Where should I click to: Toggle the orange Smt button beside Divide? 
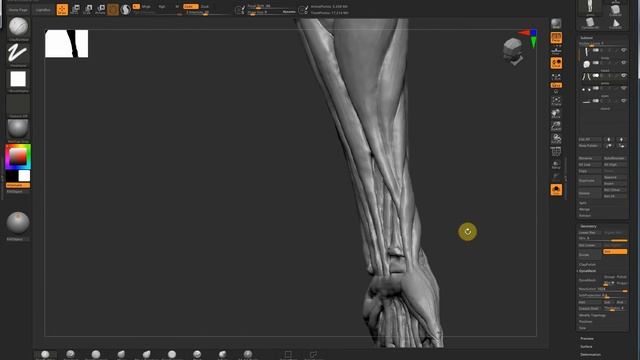pyautogui.click(x=615, y=252)
